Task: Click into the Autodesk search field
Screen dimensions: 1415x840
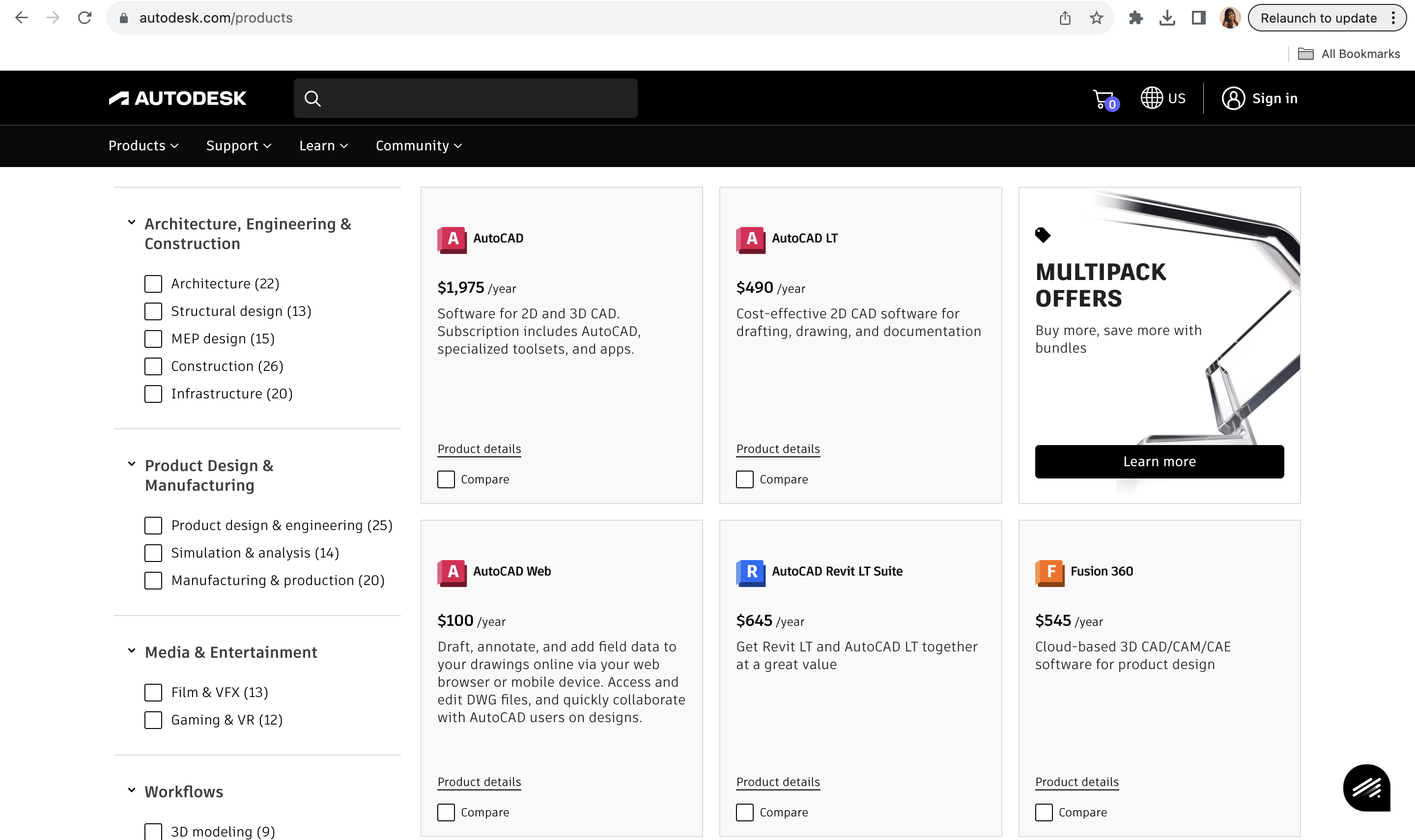Action: 465,98
